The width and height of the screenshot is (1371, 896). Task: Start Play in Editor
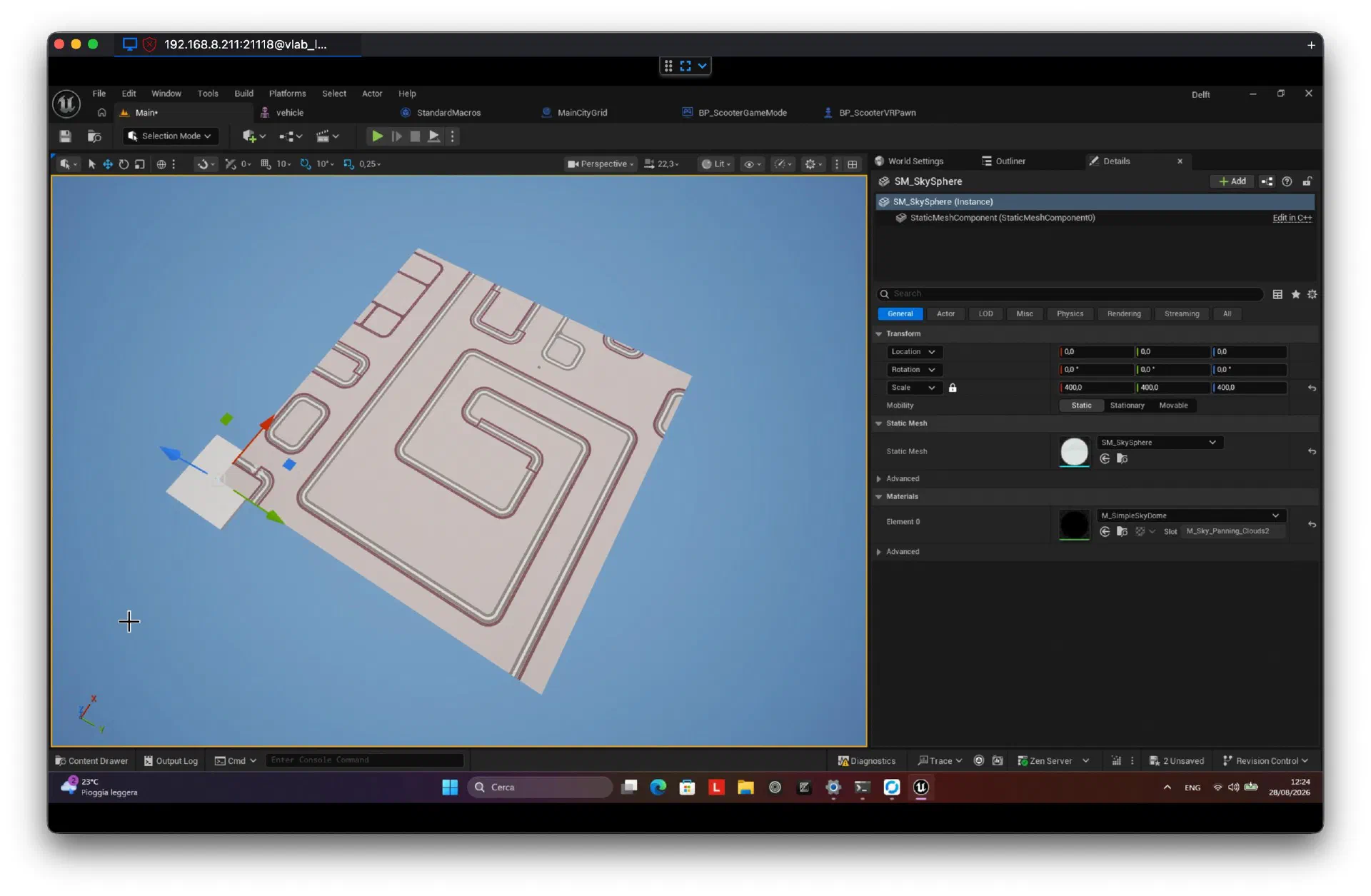coord(377,136)
